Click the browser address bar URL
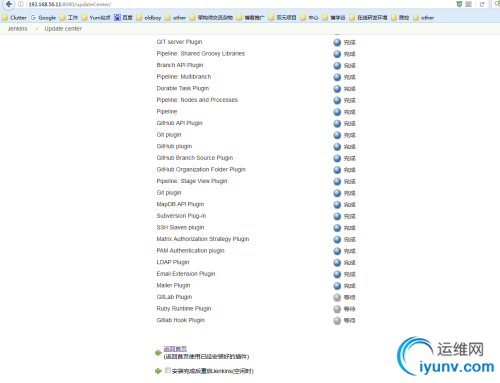Screen dimensions: 500x383 coord(70,4)
